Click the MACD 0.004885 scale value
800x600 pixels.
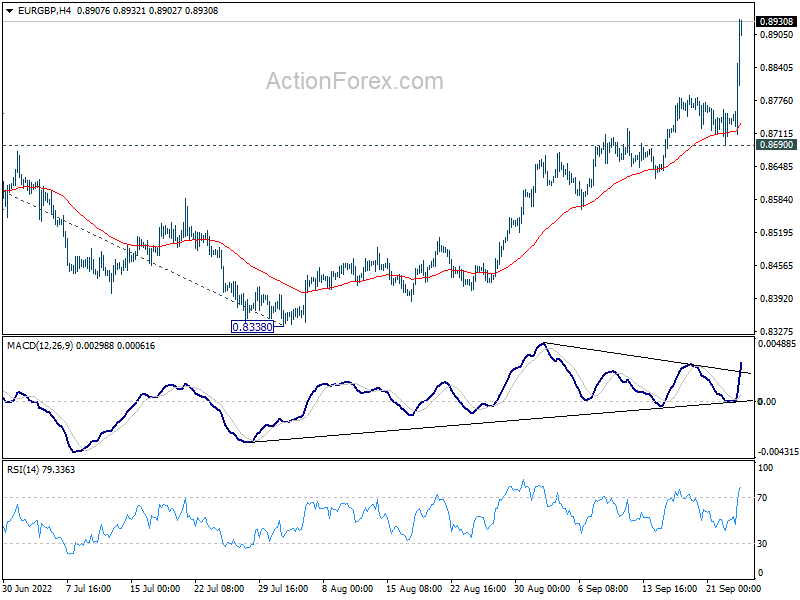777,344
